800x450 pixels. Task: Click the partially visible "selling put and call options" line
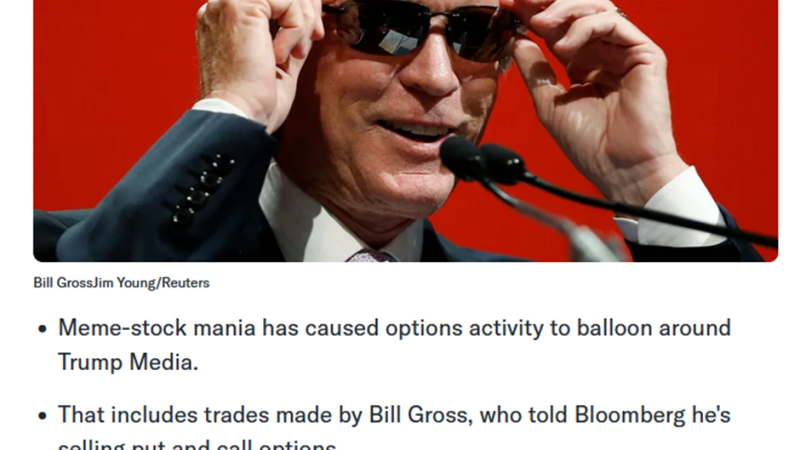[197, 444]
